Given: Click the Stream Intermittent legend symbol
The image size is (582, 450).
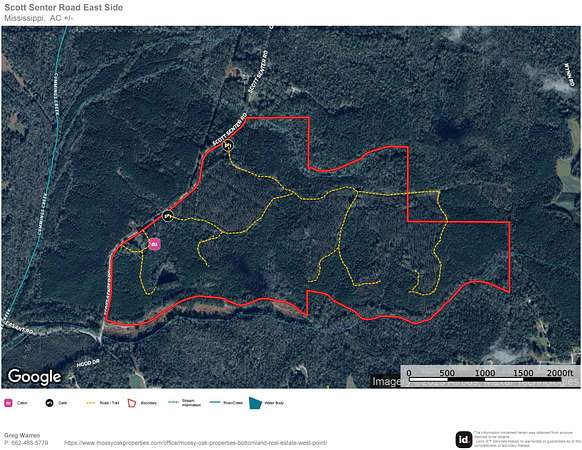Looking at the screenshot, I should tap(173, 402).
